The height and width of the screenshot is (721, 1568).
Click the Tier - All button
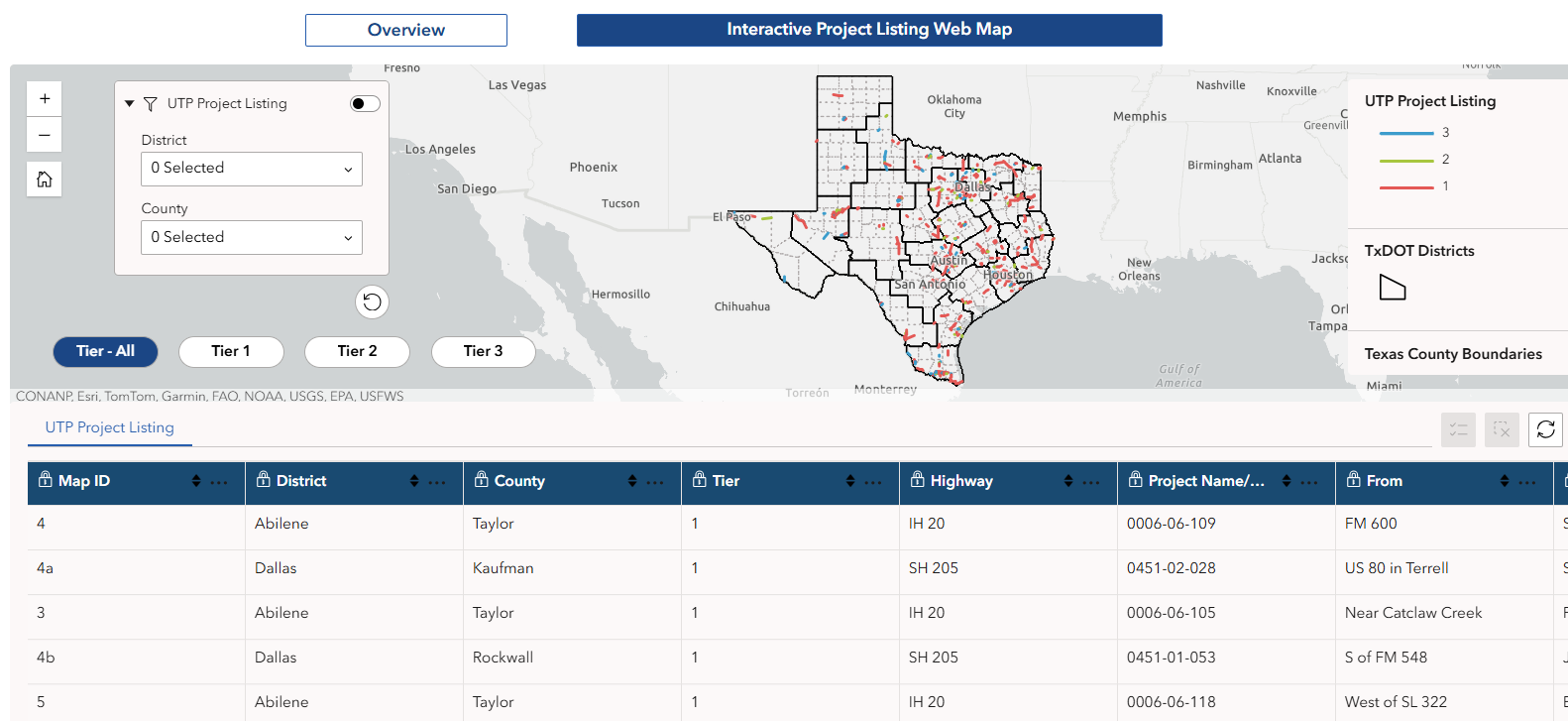click(105, 351)
